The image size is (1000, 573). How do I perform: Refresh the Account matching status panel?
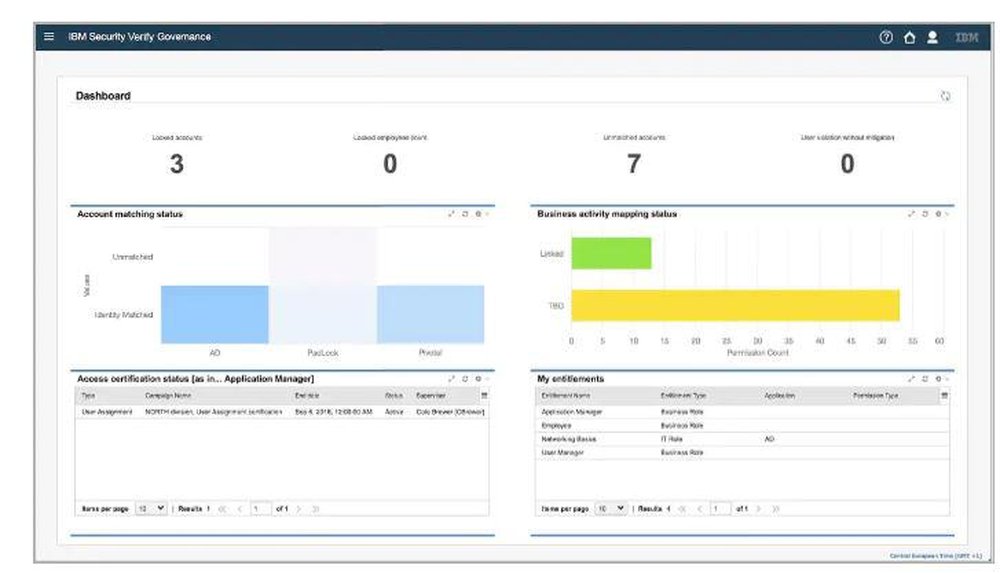(x=465, y=214)
